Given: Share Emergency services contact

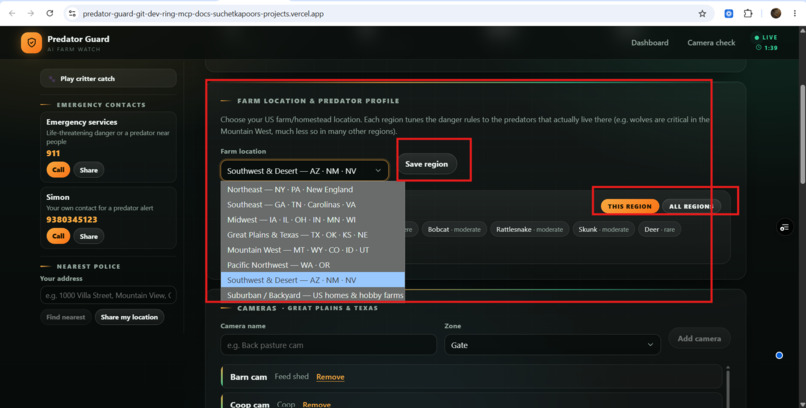Looking at the screenshot, I should [88, 170].
